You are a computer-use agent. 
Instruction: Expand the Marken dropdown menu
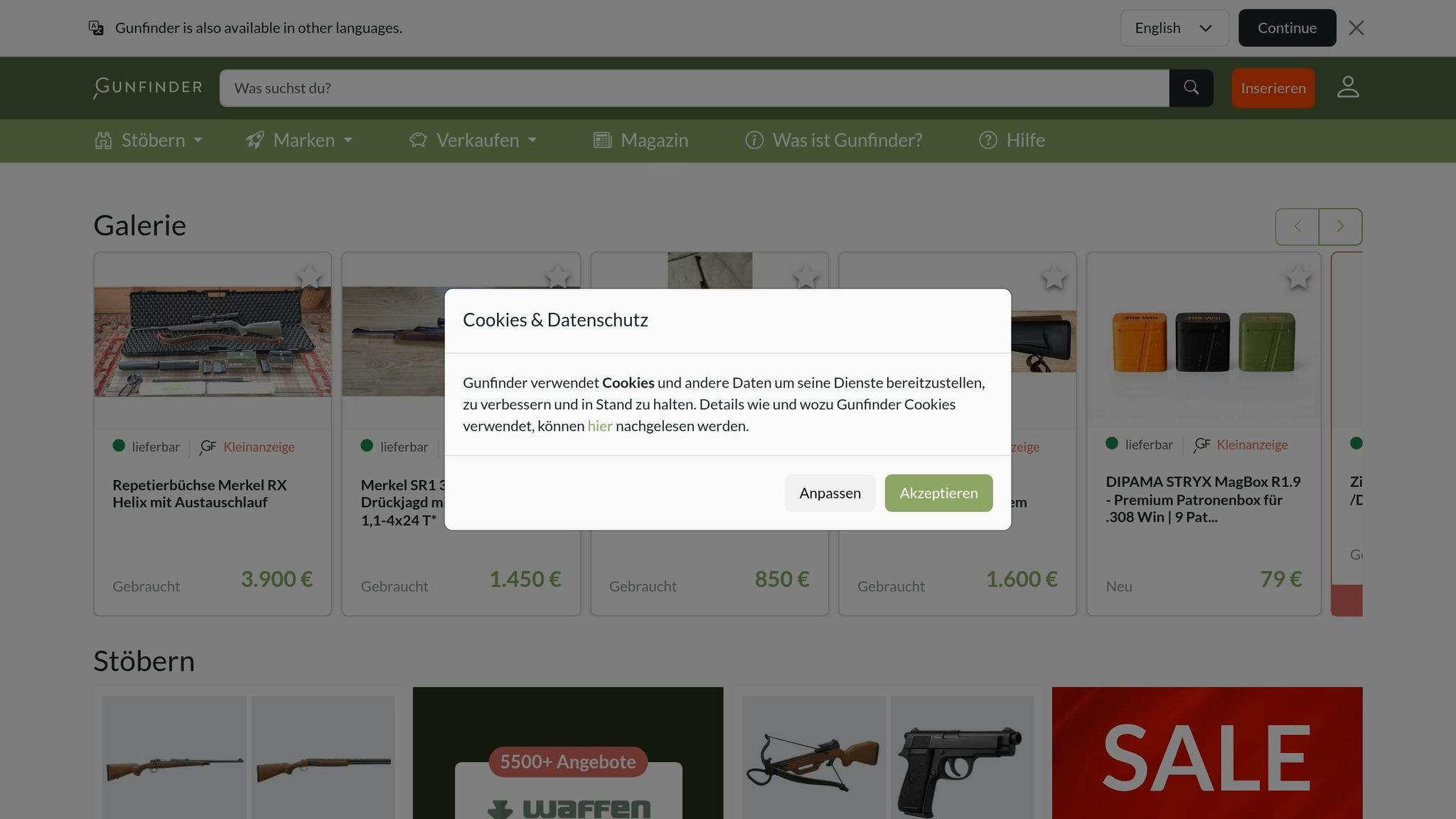(x=299, y=140)
